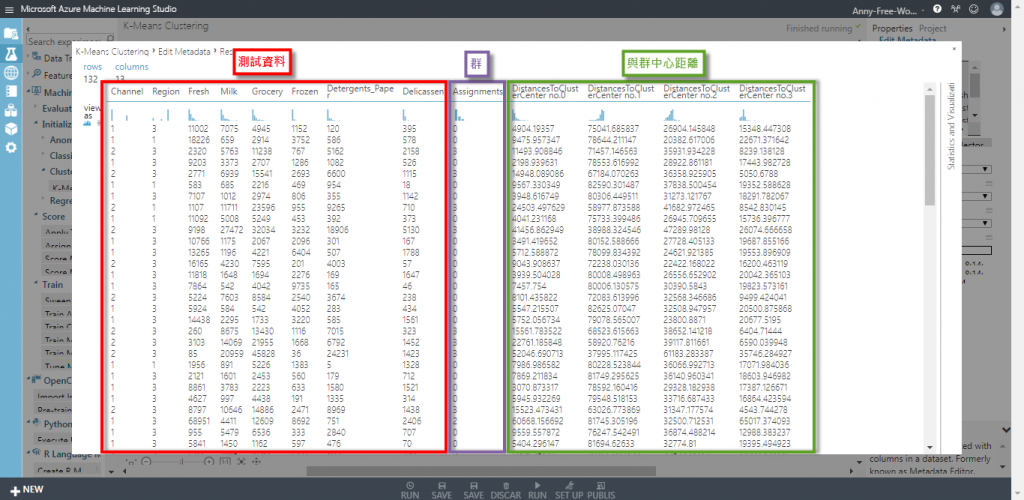1024x500 pixels.
Task: Collapse the Score tree group
Action: click(37, 216)
